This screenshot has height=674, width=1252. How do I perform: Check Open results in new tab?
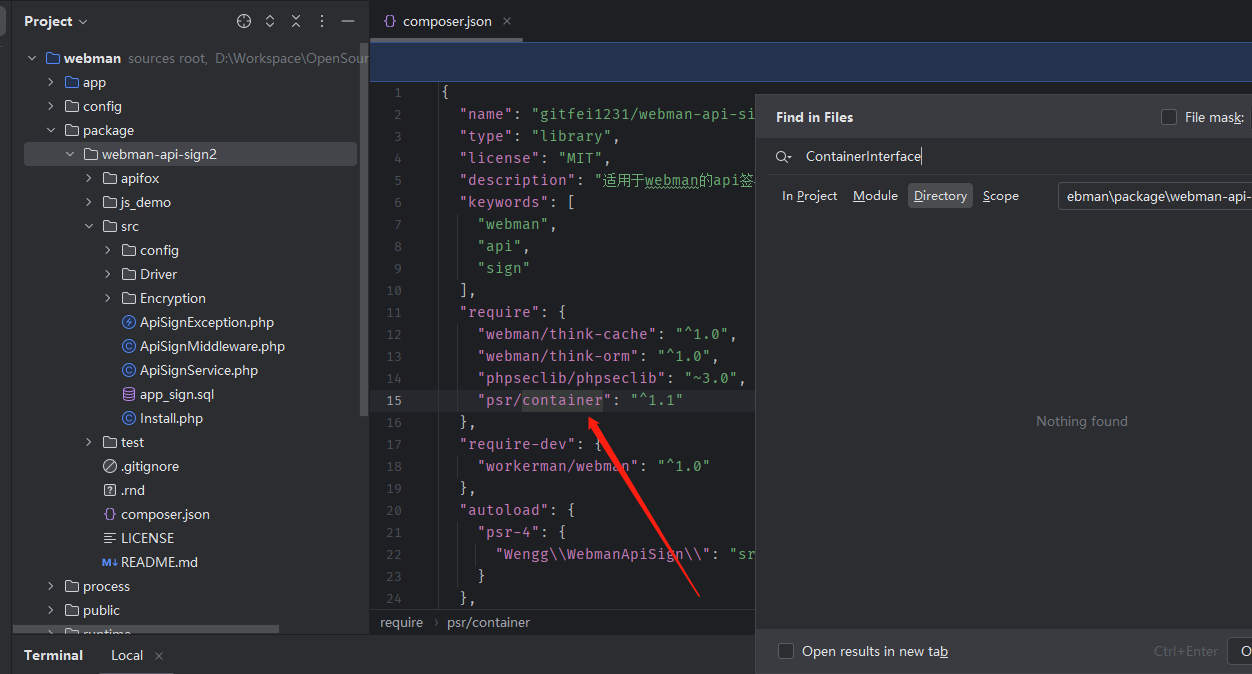tap(786, 651)
